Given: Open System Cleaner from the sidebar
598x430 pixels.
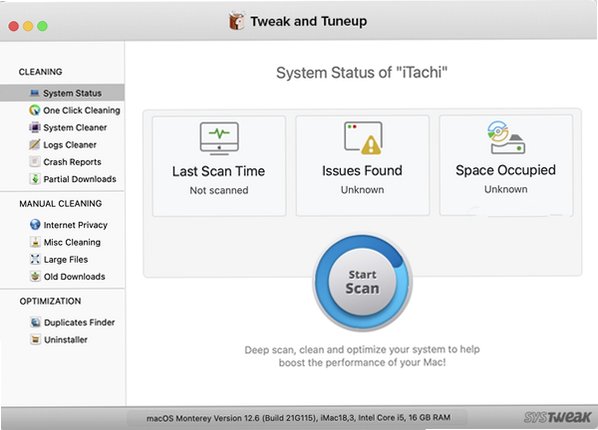Looking at the screenshot, I should pos(62,127).
